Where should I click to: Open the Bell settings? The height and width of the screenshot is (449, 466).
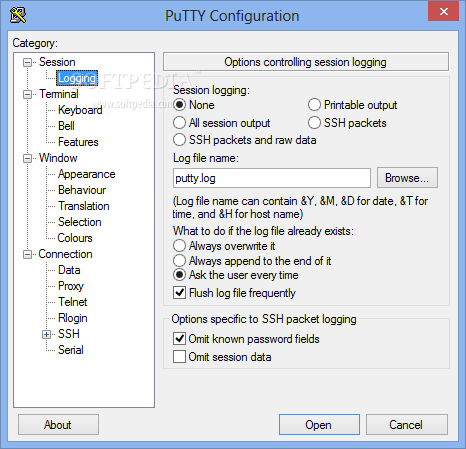tap(66, 126)
